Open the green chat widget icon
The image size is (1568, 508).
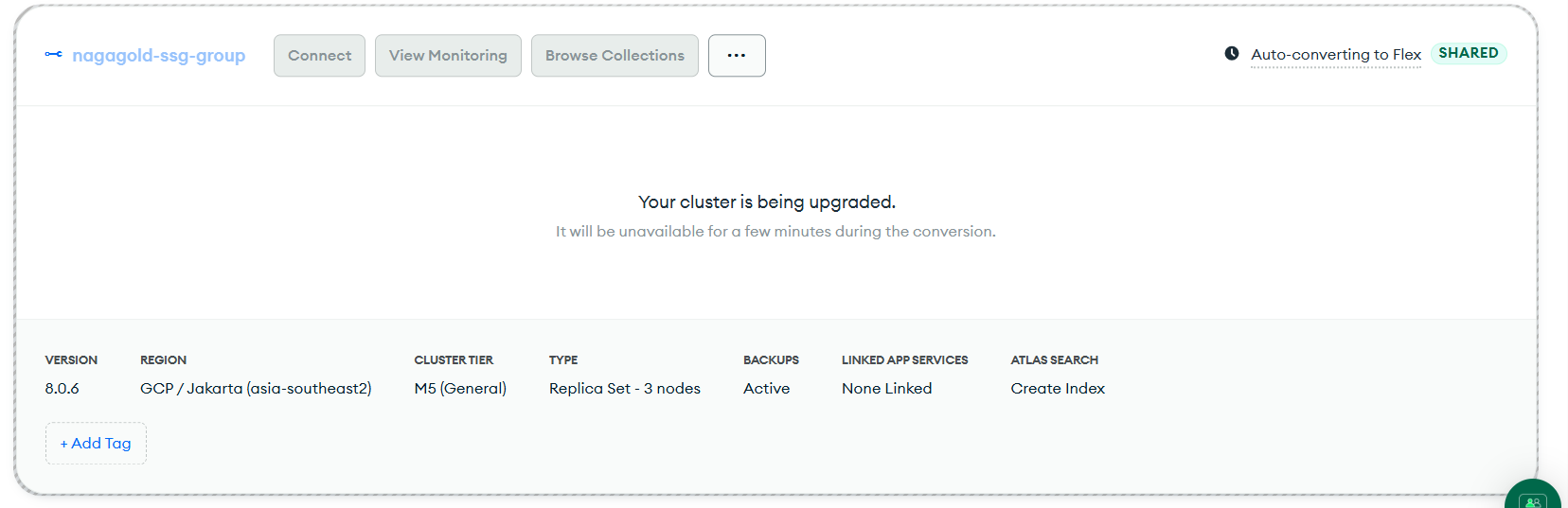coord(1533,499)
